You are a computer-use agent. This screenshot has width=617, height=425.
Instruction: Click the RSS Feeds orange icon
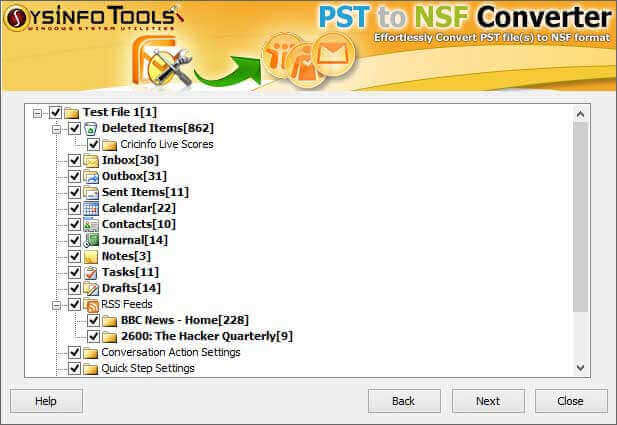(91, 305)
